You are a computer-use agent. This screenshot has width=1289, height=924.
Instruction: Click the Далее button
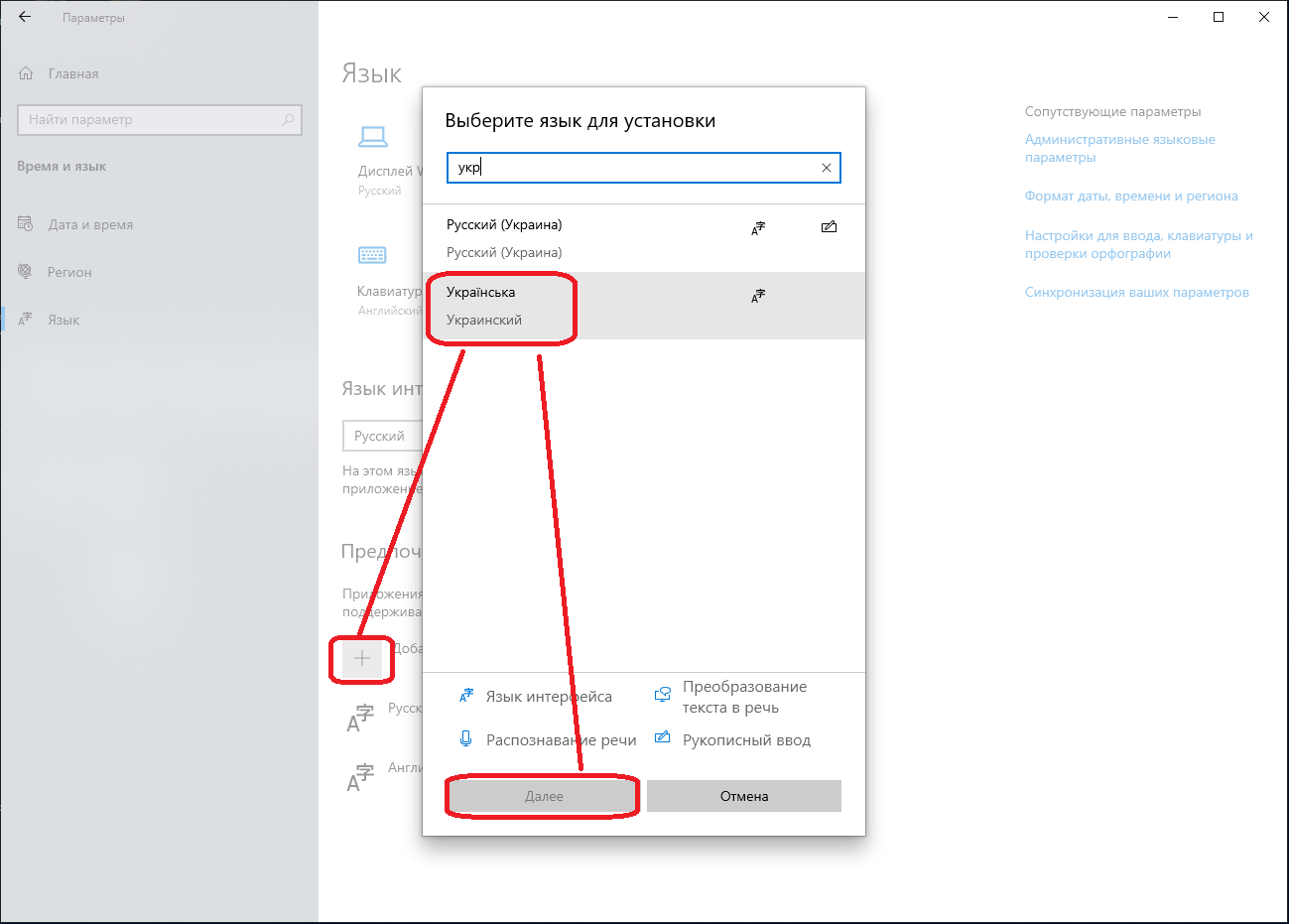[544, 796]
